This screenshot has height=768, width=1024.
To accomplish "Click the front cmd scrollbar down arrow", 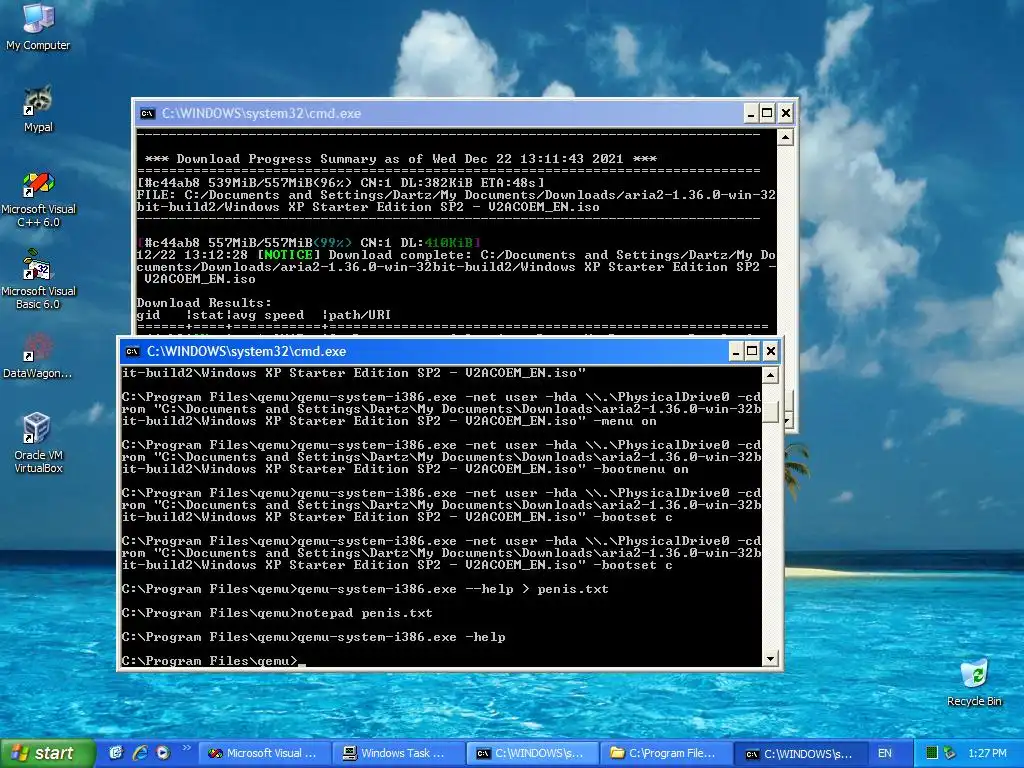I will click(x=771, y=659).
